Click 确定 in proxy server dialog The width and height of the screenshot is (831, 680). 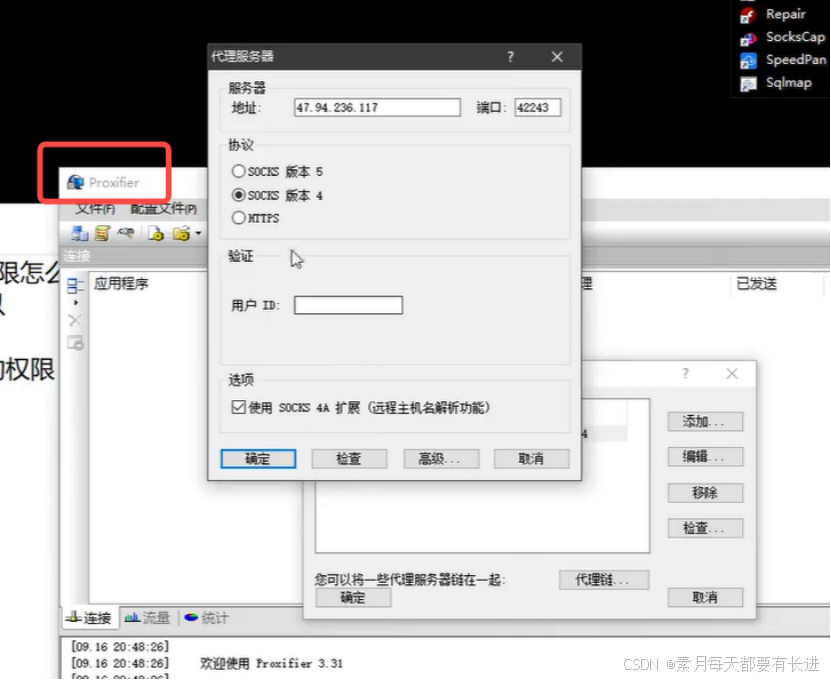click(258, 458)
